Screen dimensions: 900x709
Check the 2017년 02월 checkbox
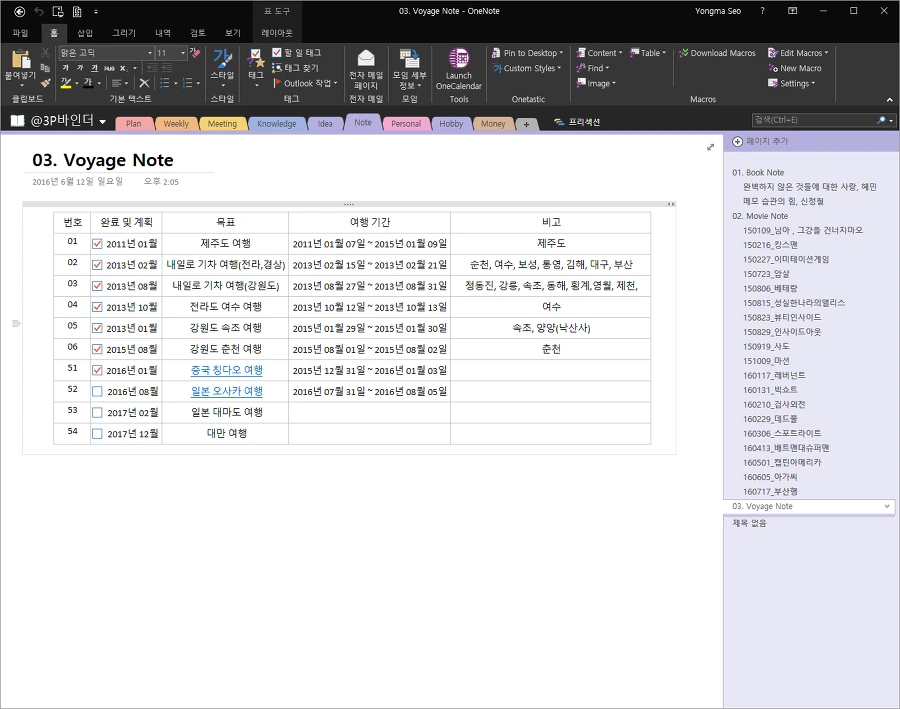click(x=97, y=413)
